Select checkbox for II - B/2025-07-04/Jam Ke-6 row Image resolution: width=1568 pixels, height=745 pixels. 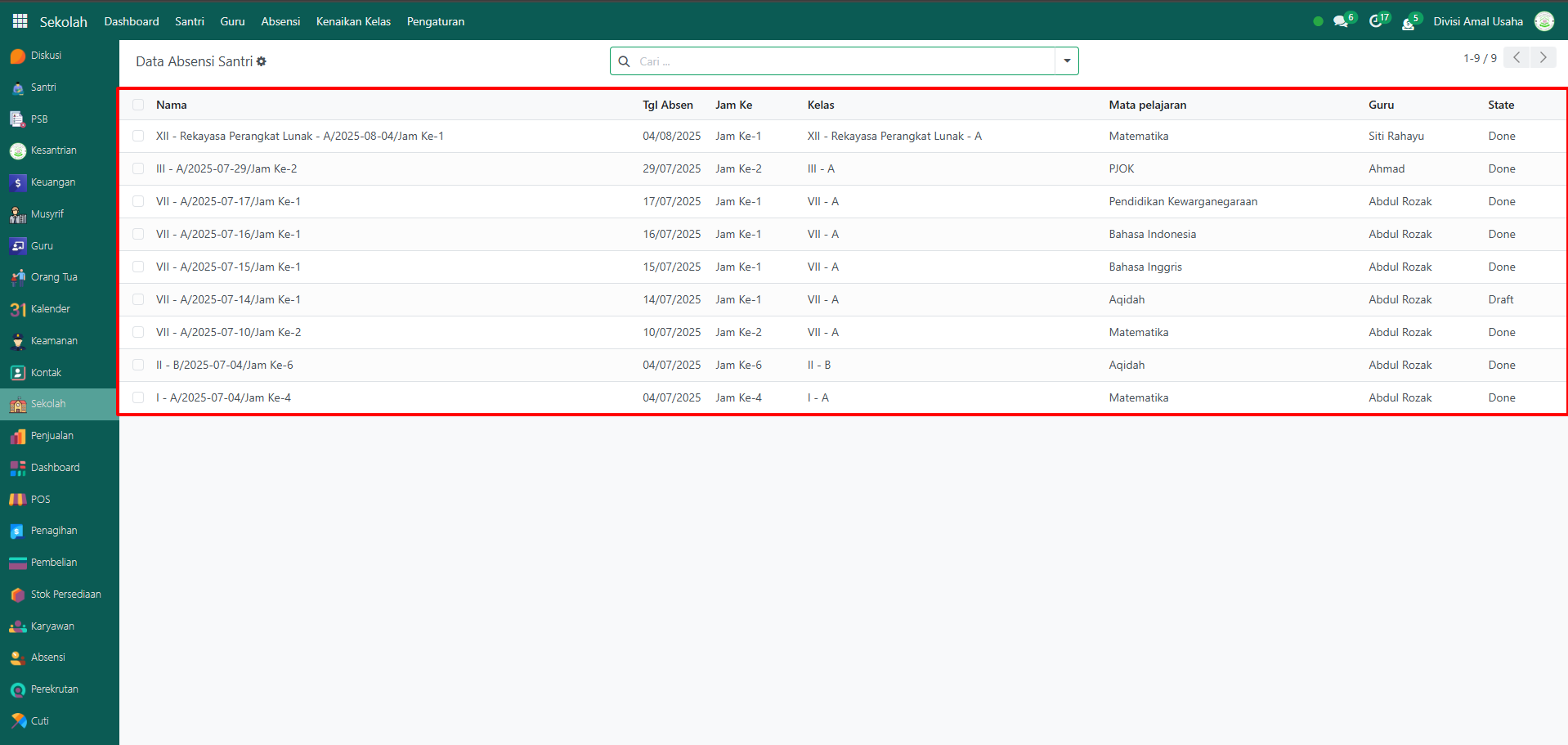(x=138, y=365)
